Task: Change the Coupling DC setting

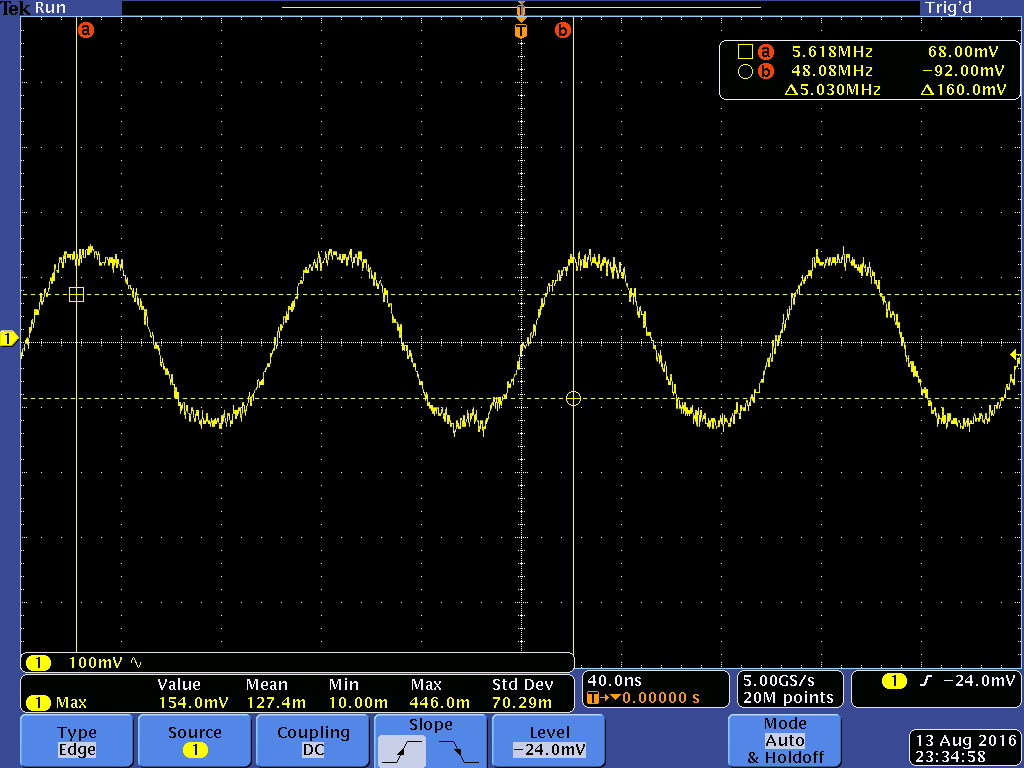Action: pyautogui.click(x=313, y=741)
